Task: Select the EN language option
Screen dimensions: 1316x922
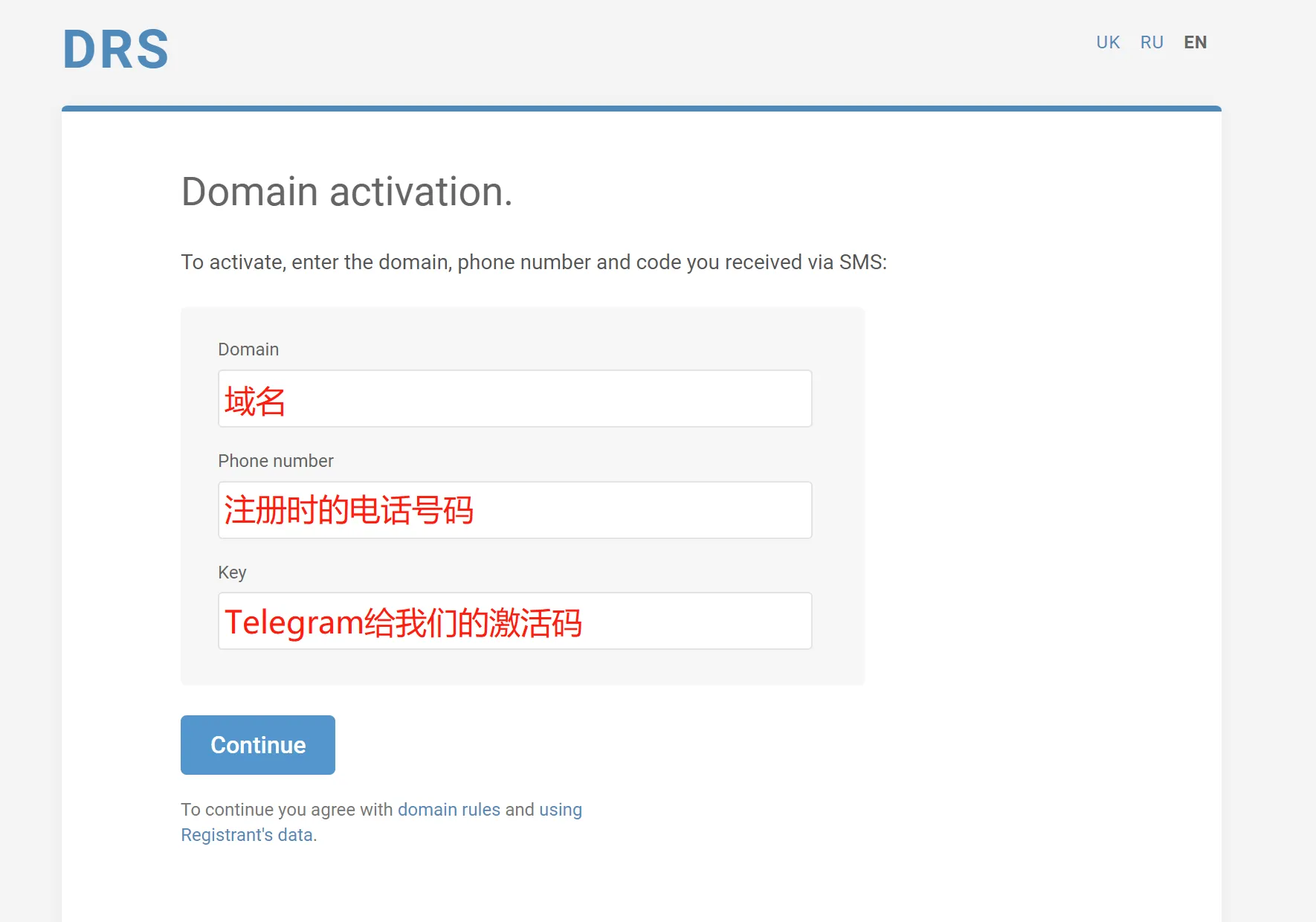Action: click(1196, 42)
